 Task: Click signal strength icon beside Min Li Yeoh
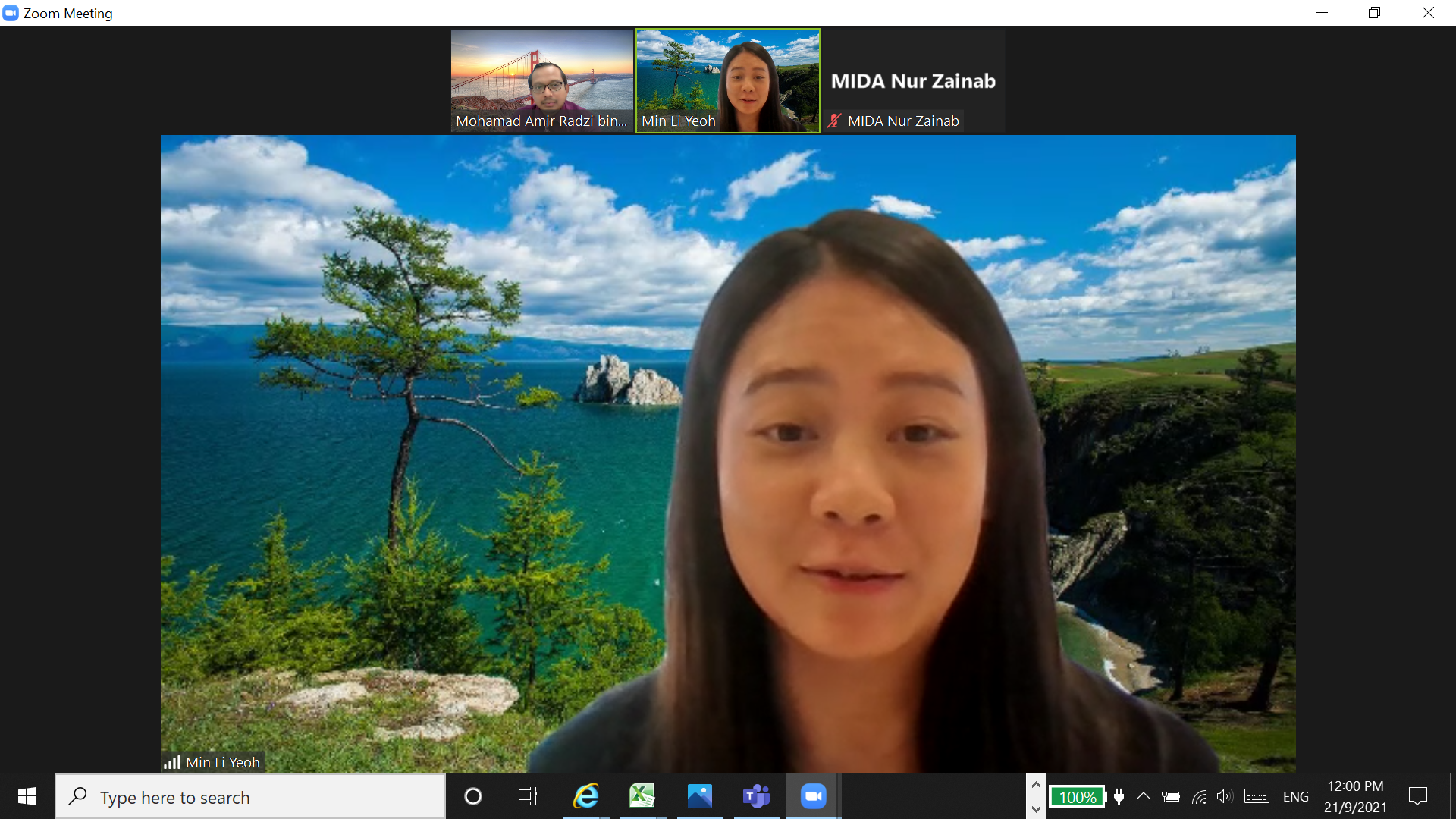[x=172, y=762]
